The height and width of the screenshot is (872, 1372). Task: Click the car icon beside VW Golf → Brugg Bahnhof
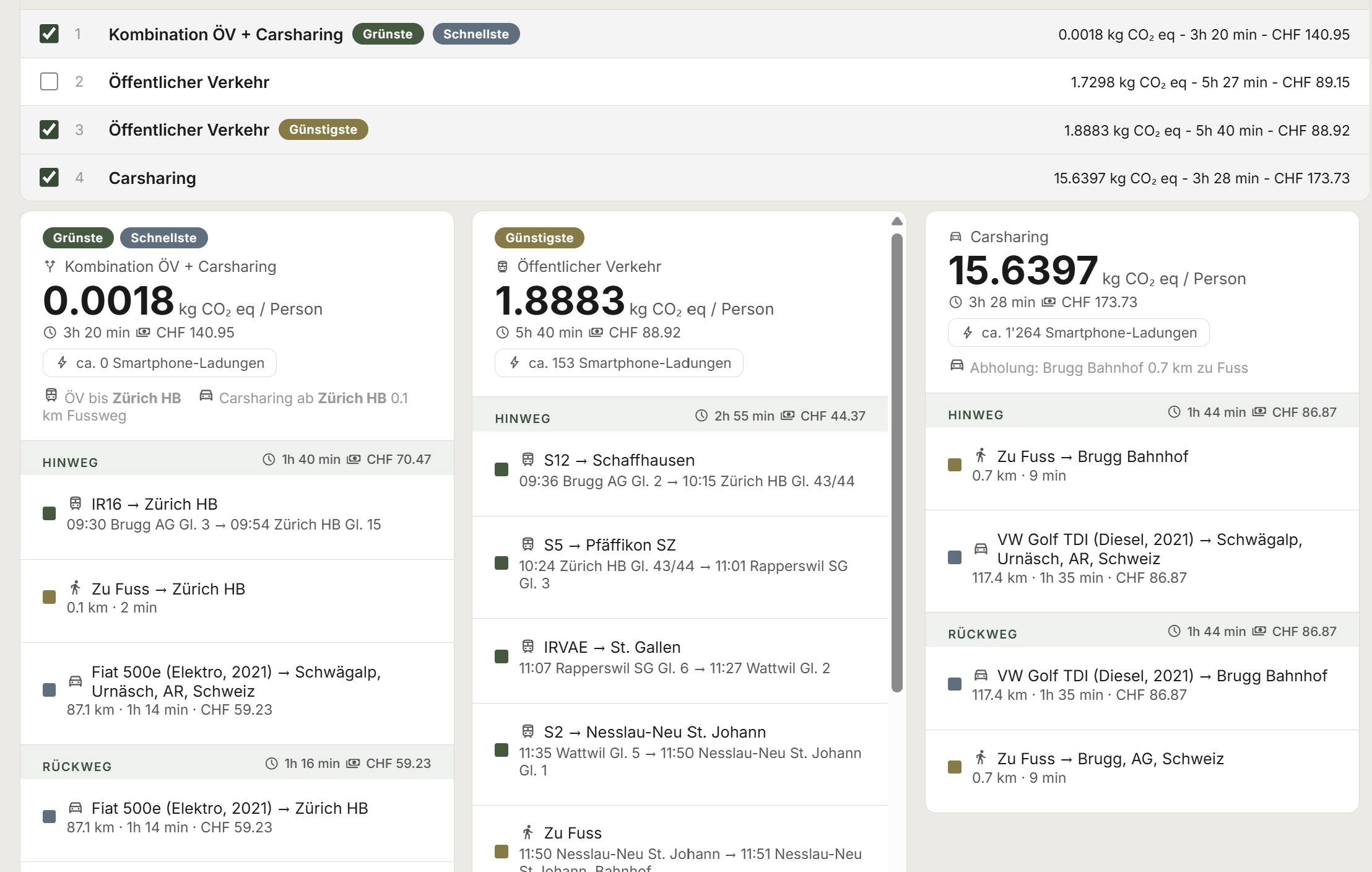[x=981, y=674]
